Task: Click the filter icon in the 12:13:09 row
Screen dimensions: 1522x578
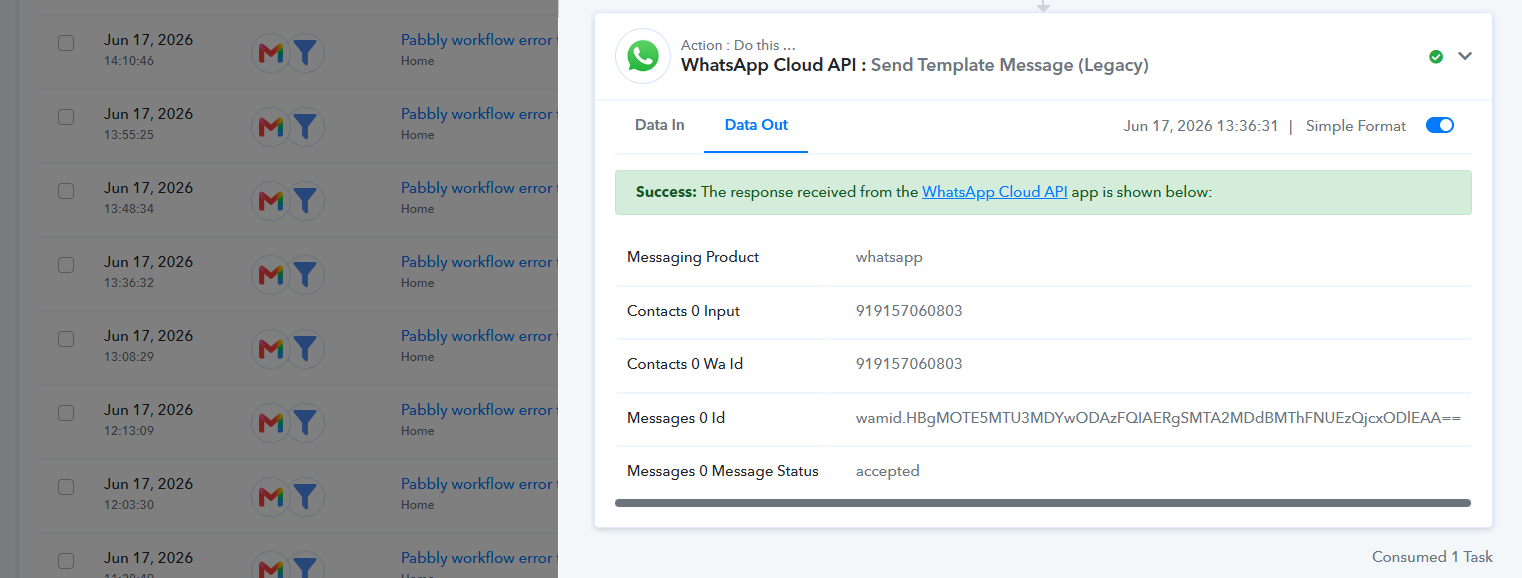Action: click(x=306, y=422)
